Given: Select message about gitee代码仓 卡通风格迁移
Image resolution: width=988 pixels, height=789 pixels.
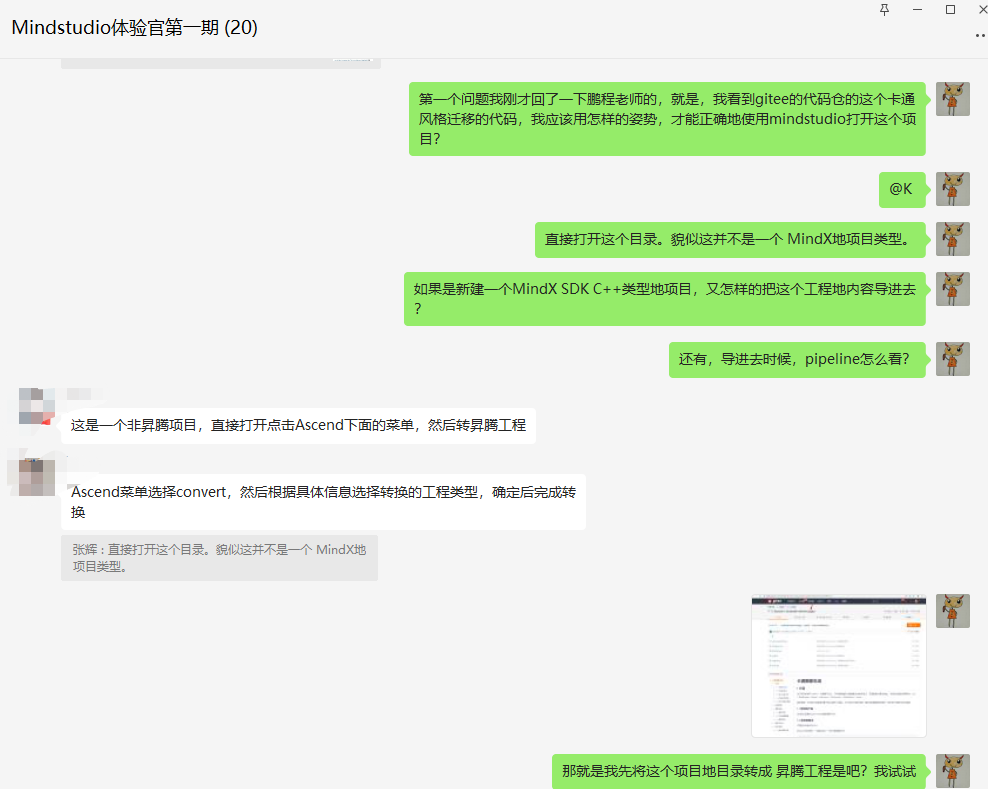Looking at the screenshot, I should (667, 118).
